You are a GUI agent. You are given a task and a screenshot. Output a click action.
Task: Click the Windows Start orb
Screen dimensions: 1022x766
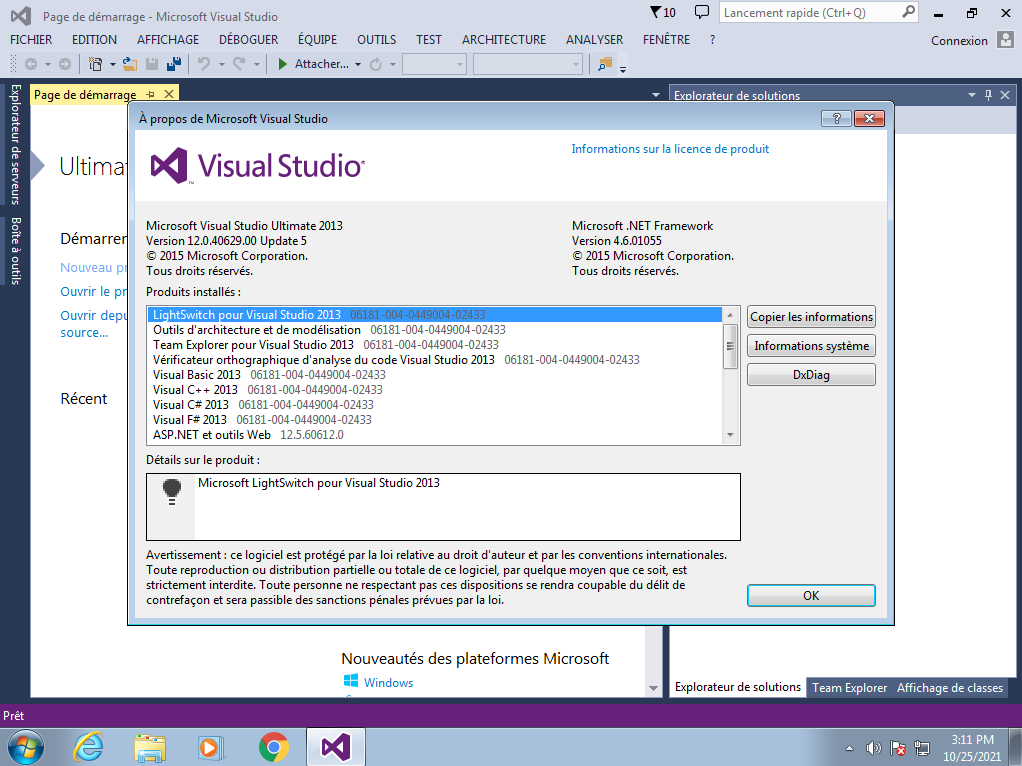tap(26, 747)
